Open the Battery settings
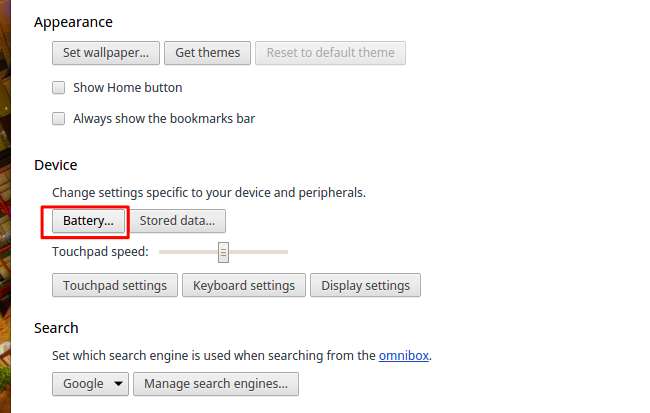The width and height of the screenshot is (650, 413). click(88, 221)
